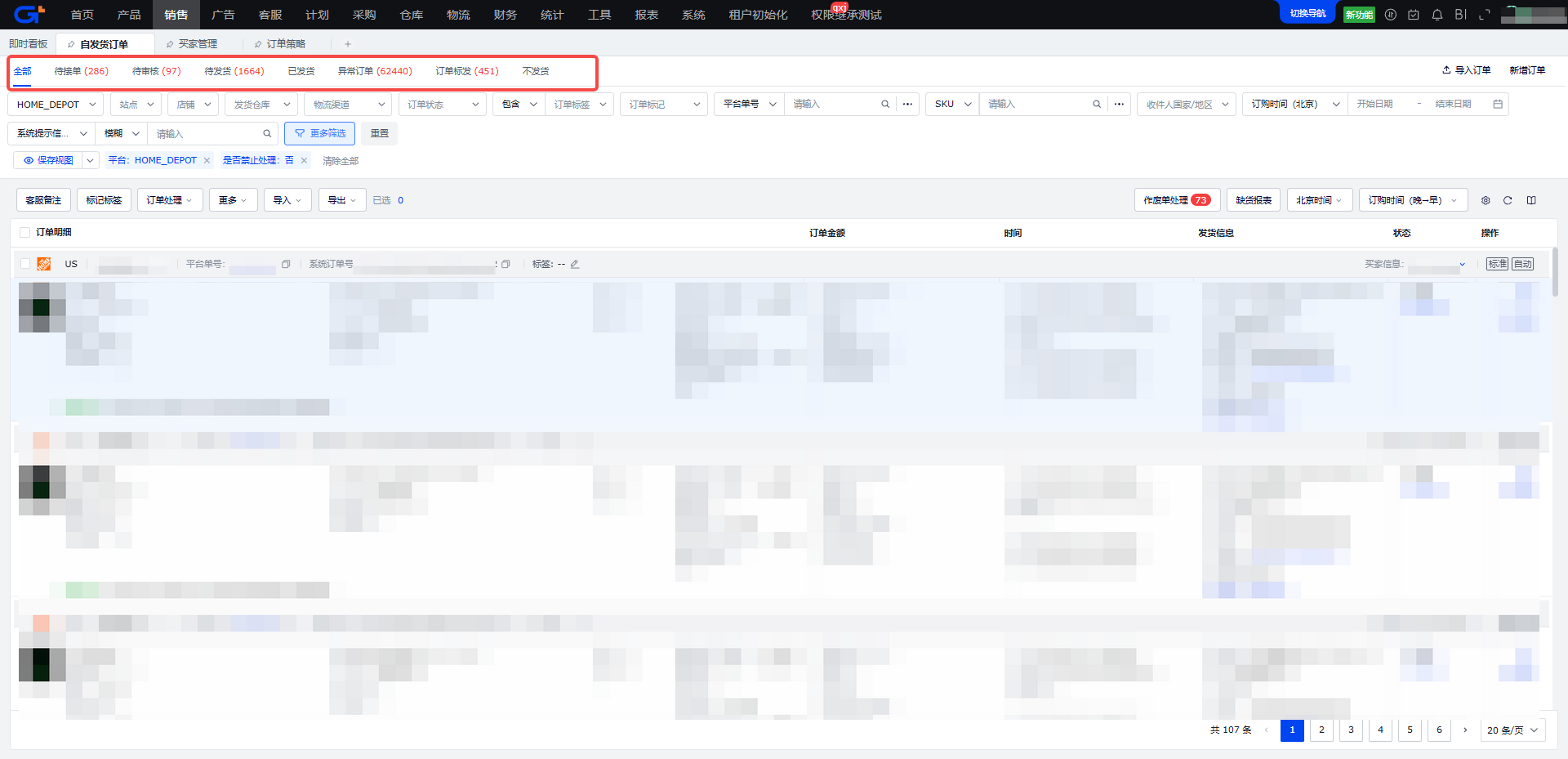1568x759 pixels.
Task: Open the 北京时间 timezone dropdown
Action: tap(1320, 200)
